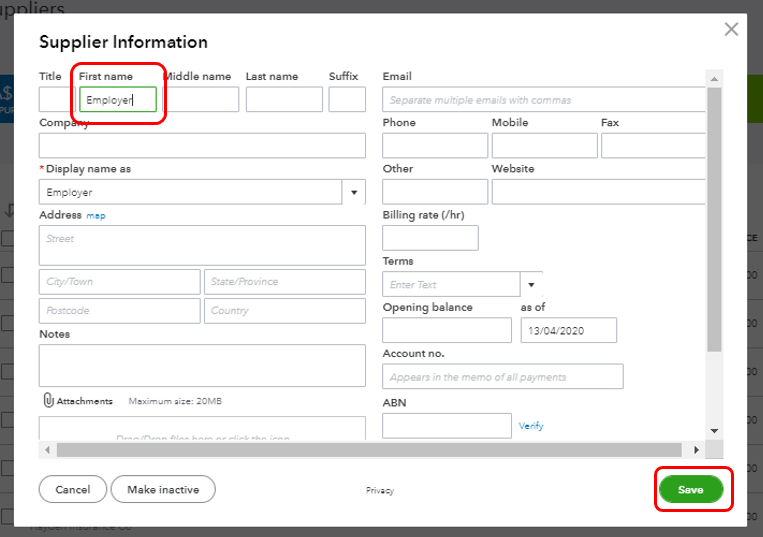Open the Terms dropdown arrow
The height and width of the screenshot is (537, 763).
pyautogui.click(x=532, y=285)
